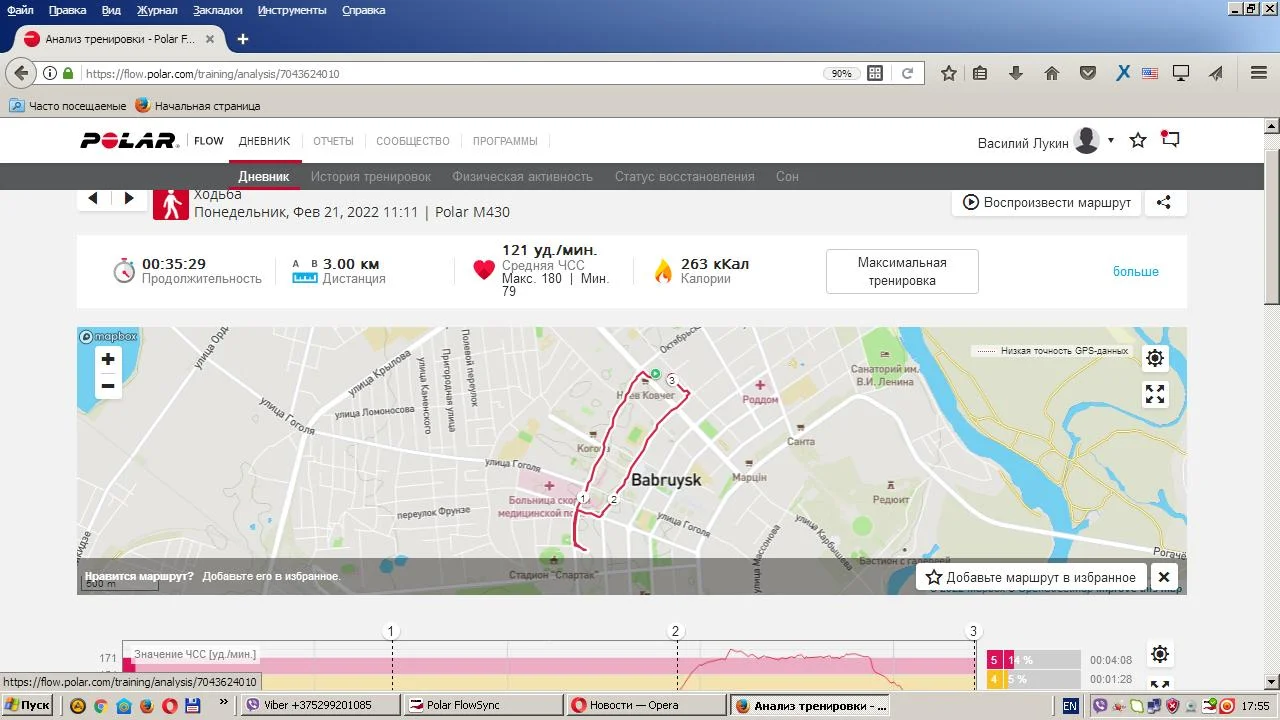Click the browser URL address field
Viewport: 1280px width, 720px height.
[450, 73]
